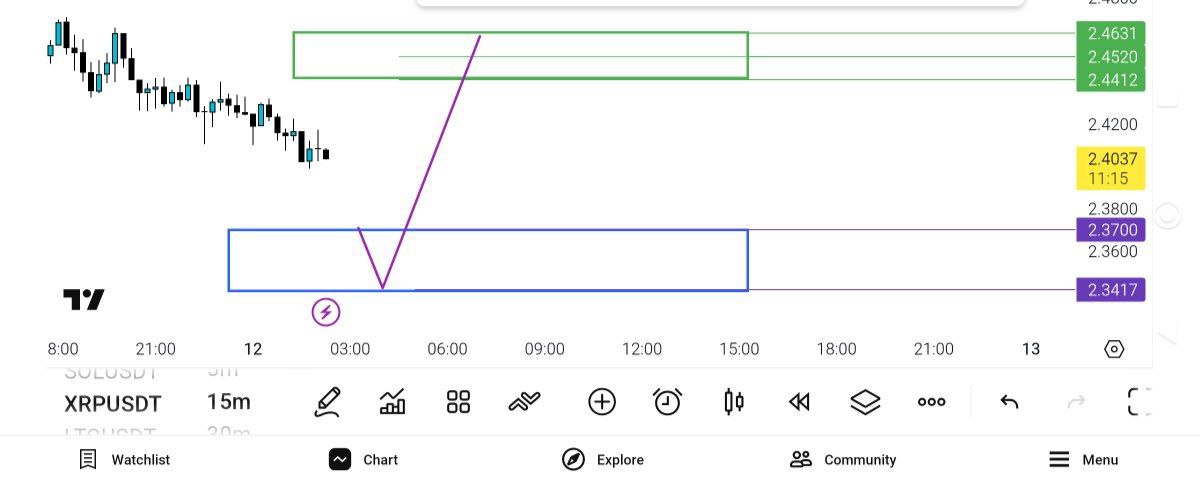Image resolution: width=1200 pixels, height=484 pixels.
Task: Switch to the Explore tab
Action: tap(603, 460)
